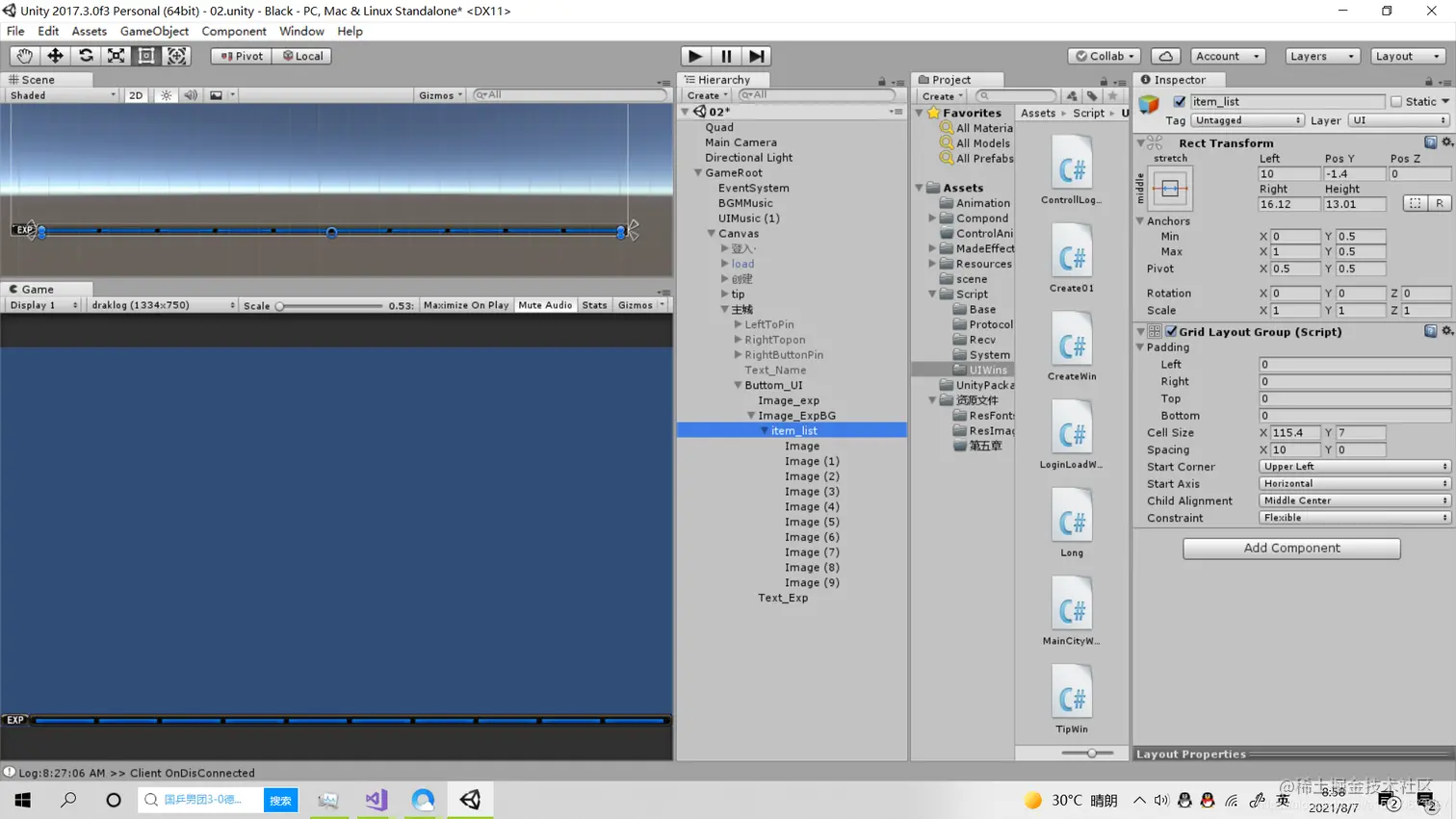This screenshot has width=1456, height=819.
Task: Click the Cell Size X field
Action: (1293, 432)
